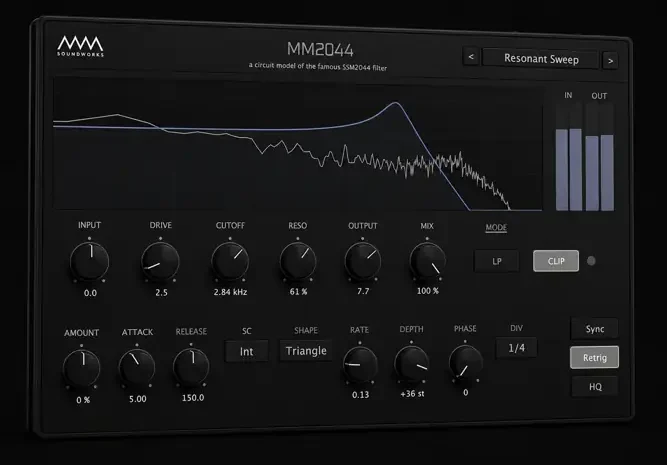
Task: Click the RATE knob
Action: [x=360, y=364]
